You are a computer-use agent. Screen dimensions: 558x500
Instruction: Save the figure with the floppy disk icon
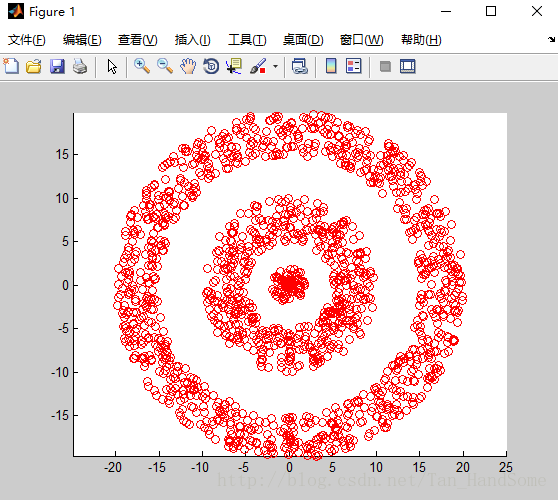click(x=57, y=67)
